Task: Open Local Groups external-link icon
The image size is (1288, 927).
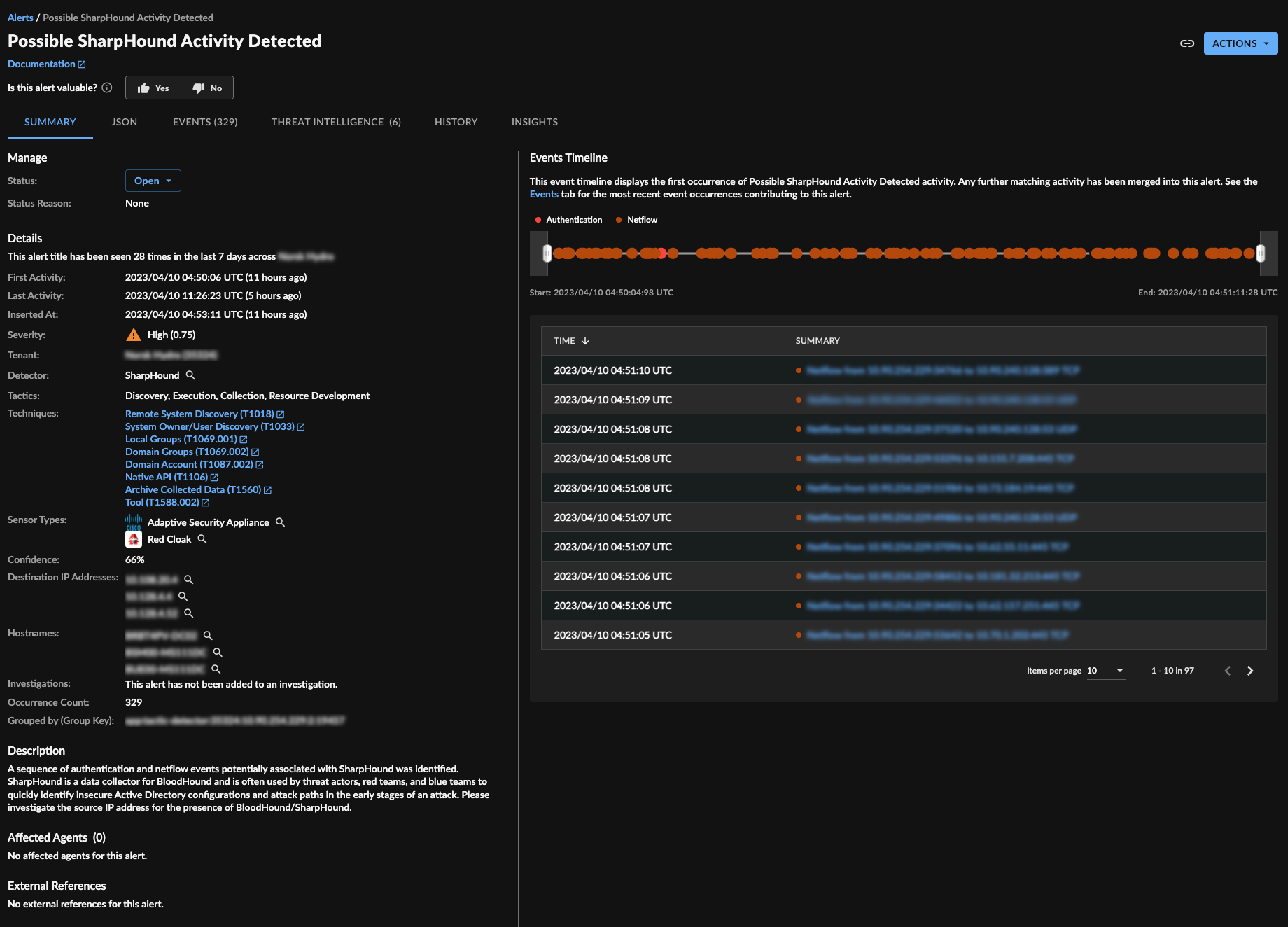Action: coord(244,440)
